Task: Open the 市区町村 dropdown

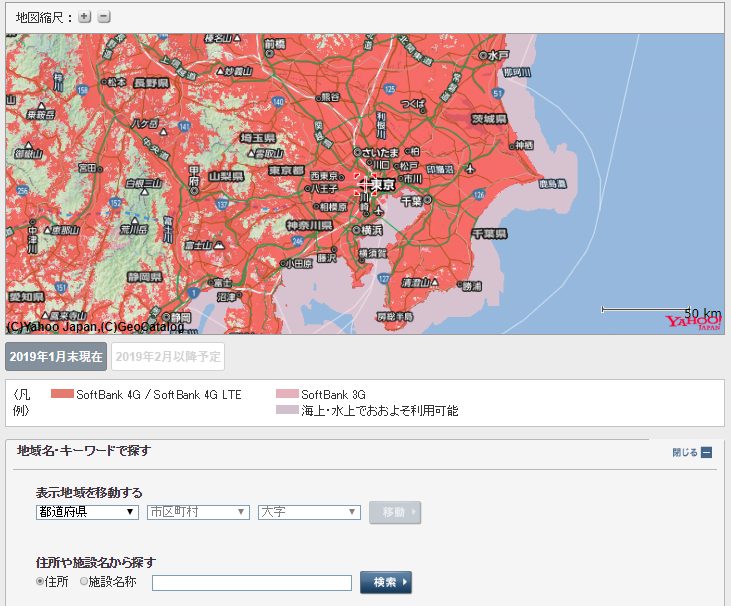Action: 198,512
